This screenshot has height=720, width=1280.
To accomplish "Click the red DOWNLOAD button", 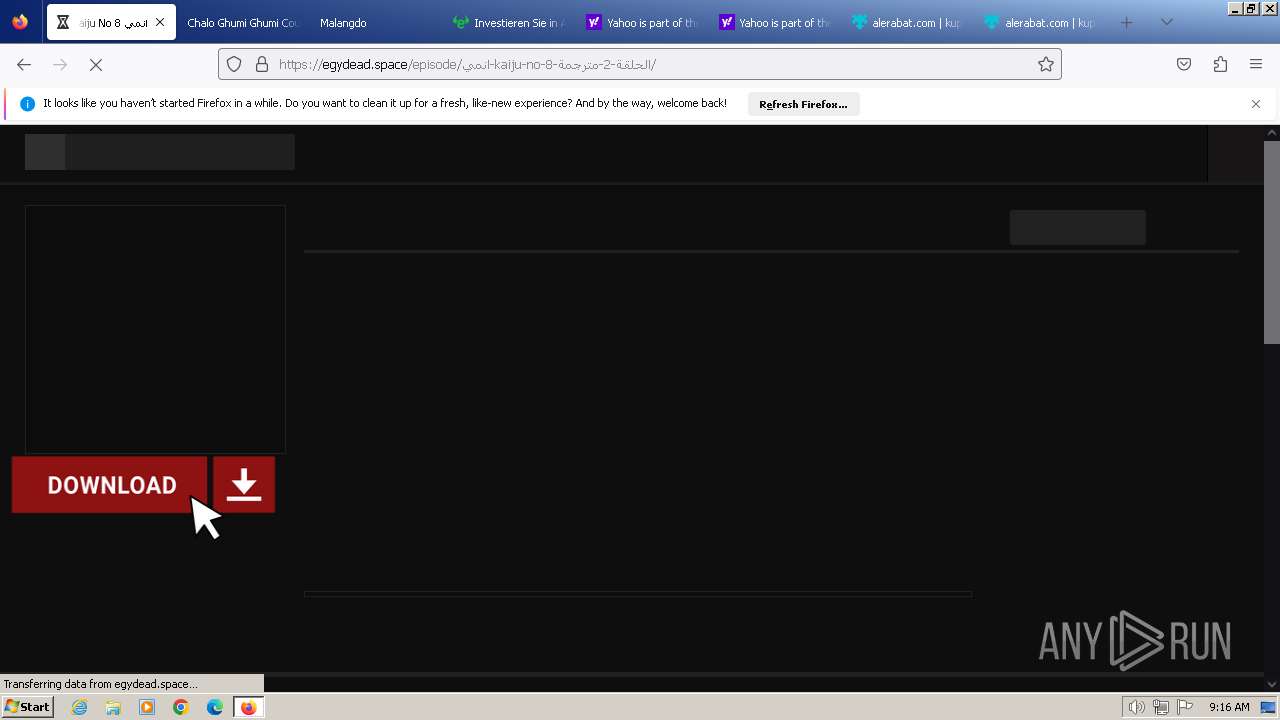I will coord(110,485).
